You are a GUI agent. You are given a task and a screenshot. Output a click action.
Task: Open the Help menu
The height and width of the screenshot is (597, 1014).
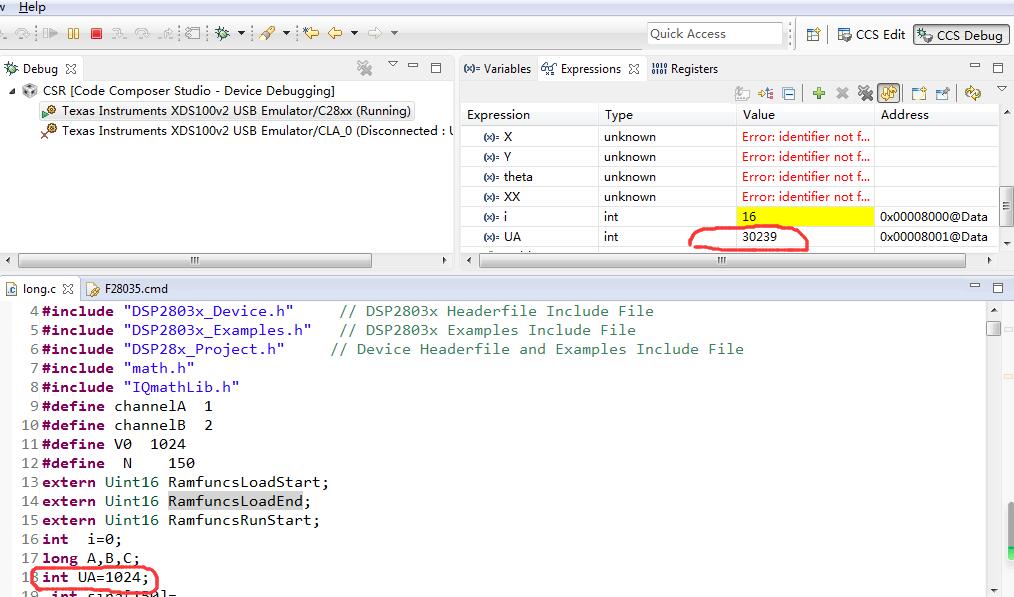coord(32,7)
